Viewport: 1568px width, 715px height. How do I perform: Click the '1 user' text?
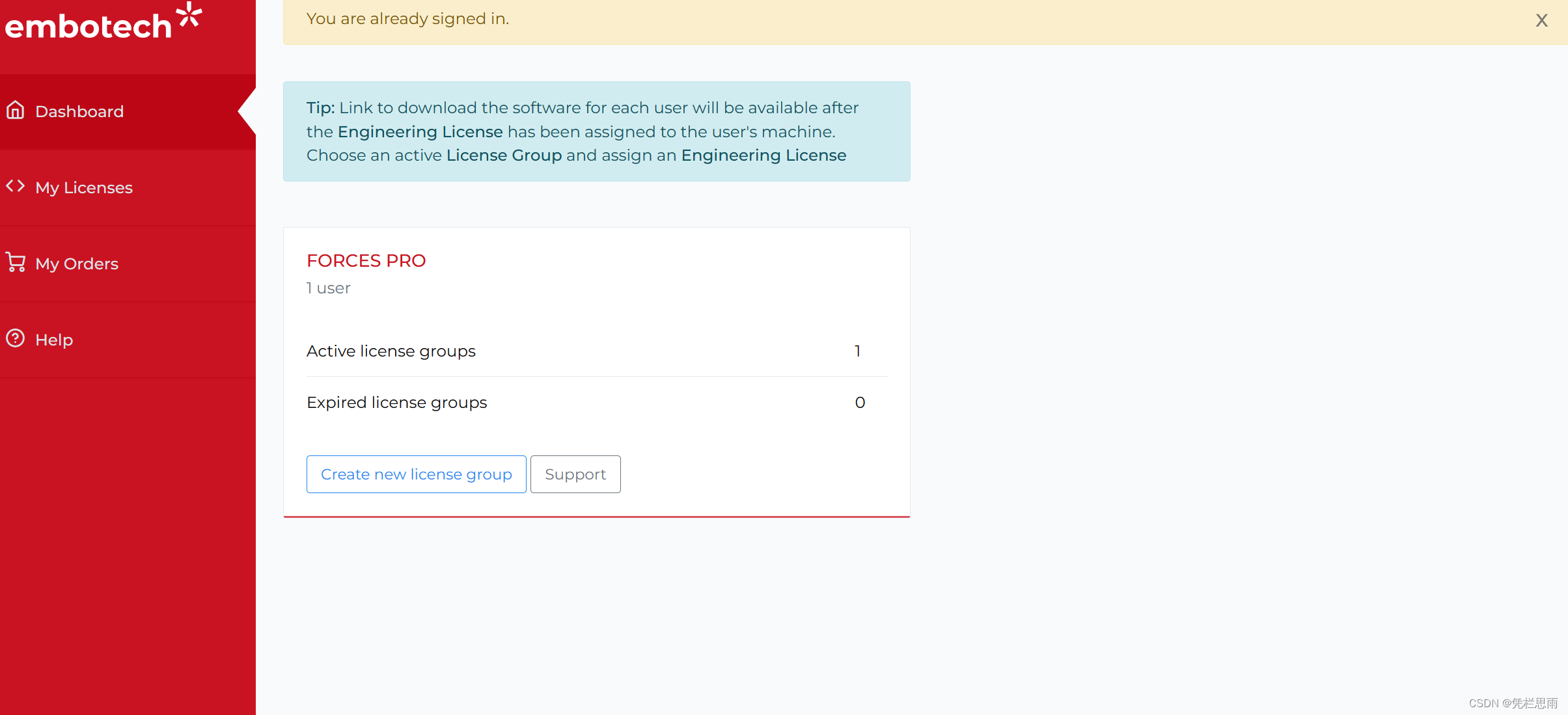tap(329, 288)
